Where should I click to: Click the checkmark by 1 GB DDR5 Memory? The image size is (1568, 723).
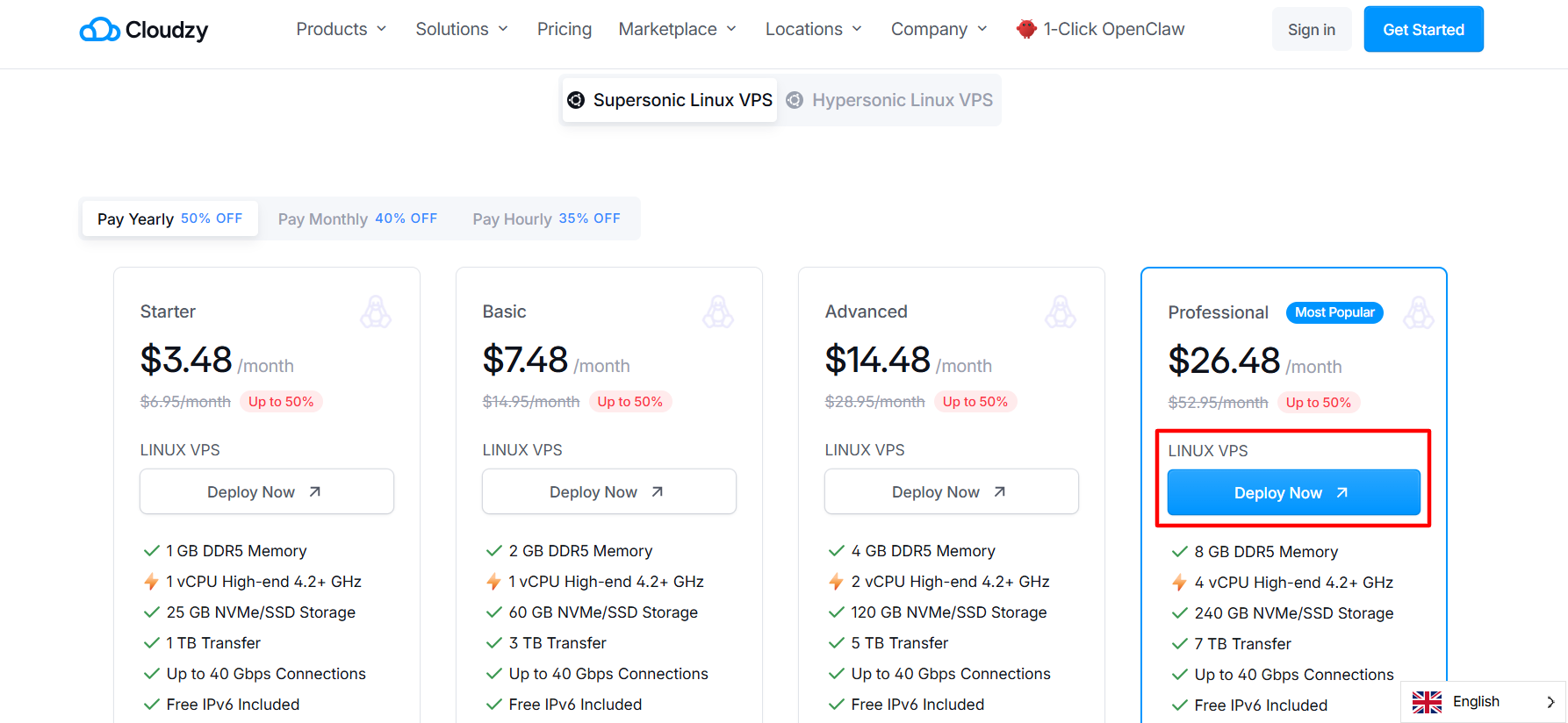(x=151, y=551)
